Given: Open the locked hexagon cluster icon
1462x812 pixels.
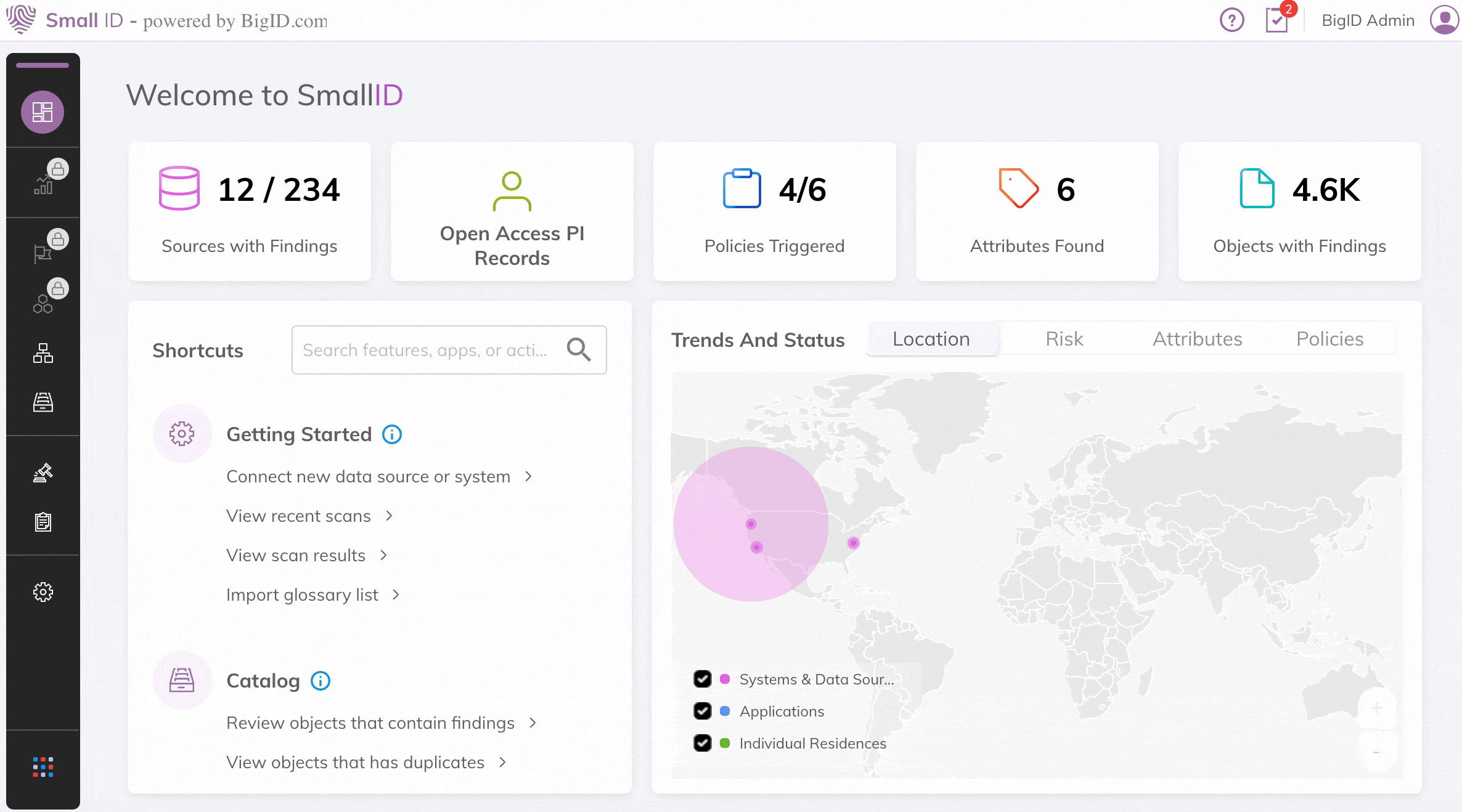Looking at the screenshot, I should [x=43, y=304].
